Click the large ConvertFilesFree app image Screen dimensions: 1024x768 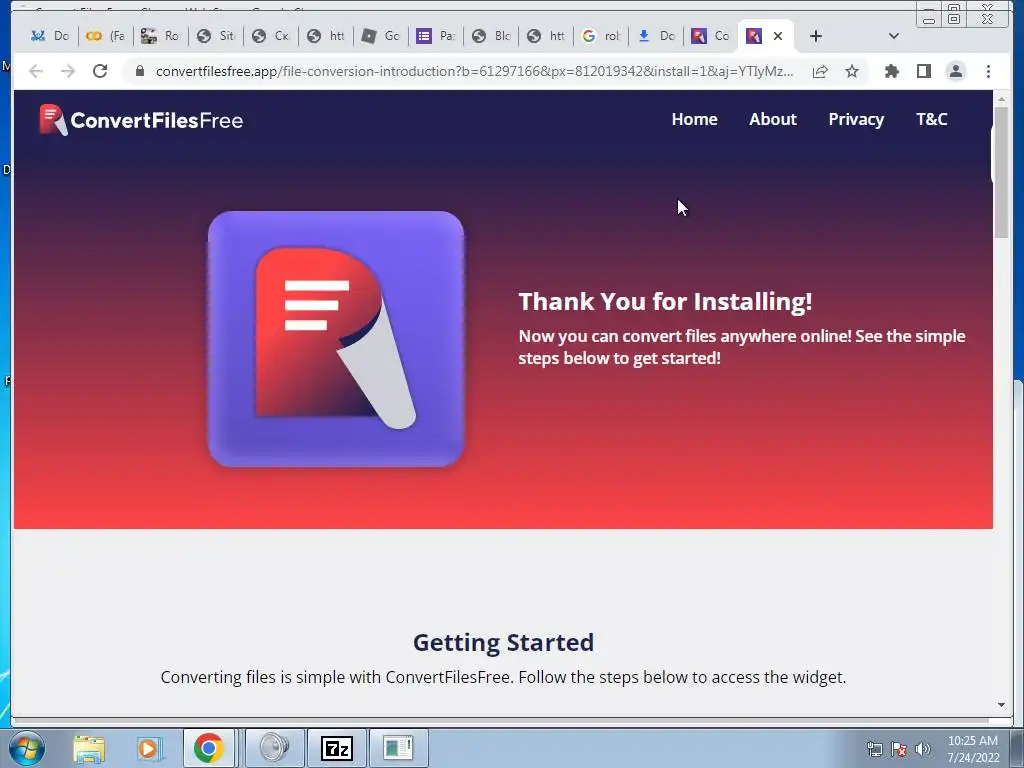pyautogui.click(x=336, y=339)
